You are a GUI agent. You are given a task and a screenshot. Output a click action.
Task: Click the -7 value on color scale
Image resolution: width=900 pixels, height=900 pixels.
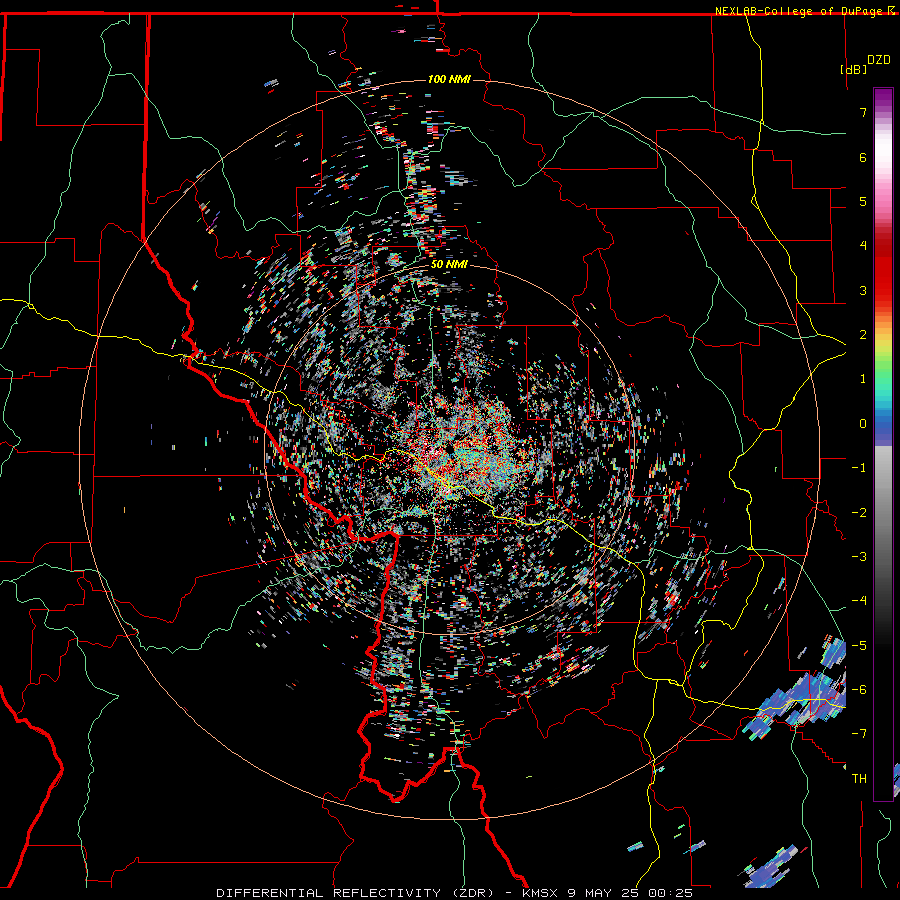[859, 734]
